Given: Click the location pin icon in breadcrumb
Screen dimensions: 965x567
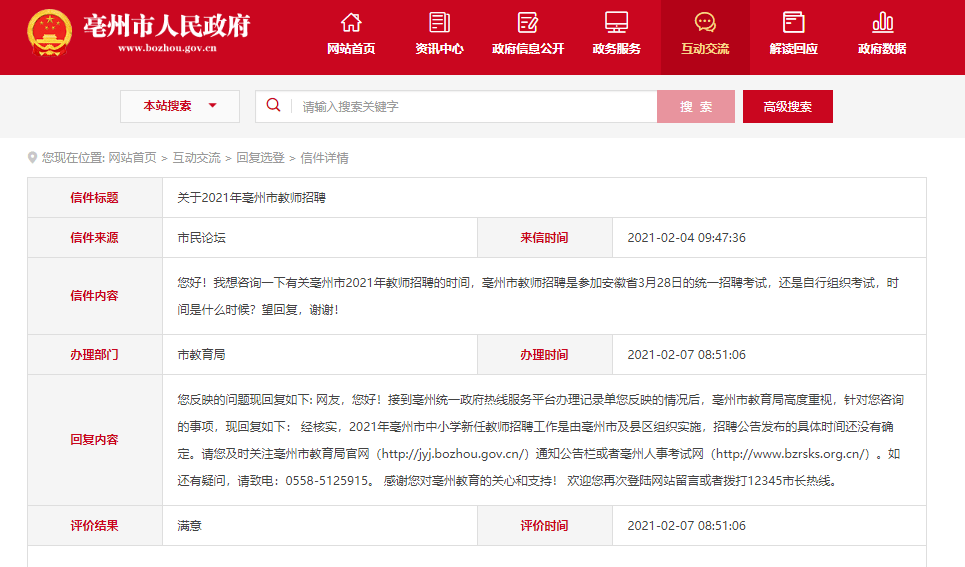Looking at the screenshot, I should tap(32, 158).
